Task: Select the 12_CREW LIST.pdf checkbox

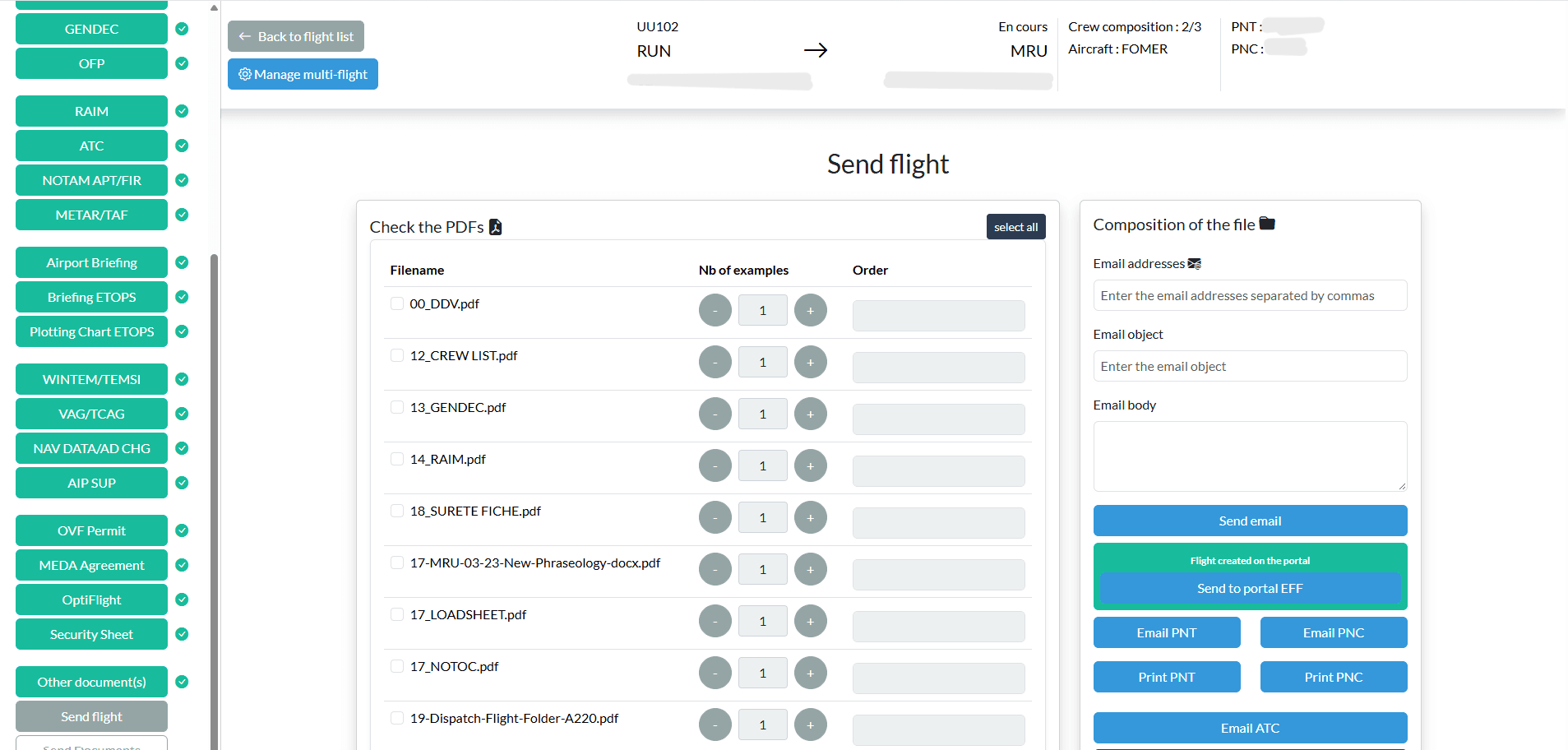Action: [x=397, y=355]
